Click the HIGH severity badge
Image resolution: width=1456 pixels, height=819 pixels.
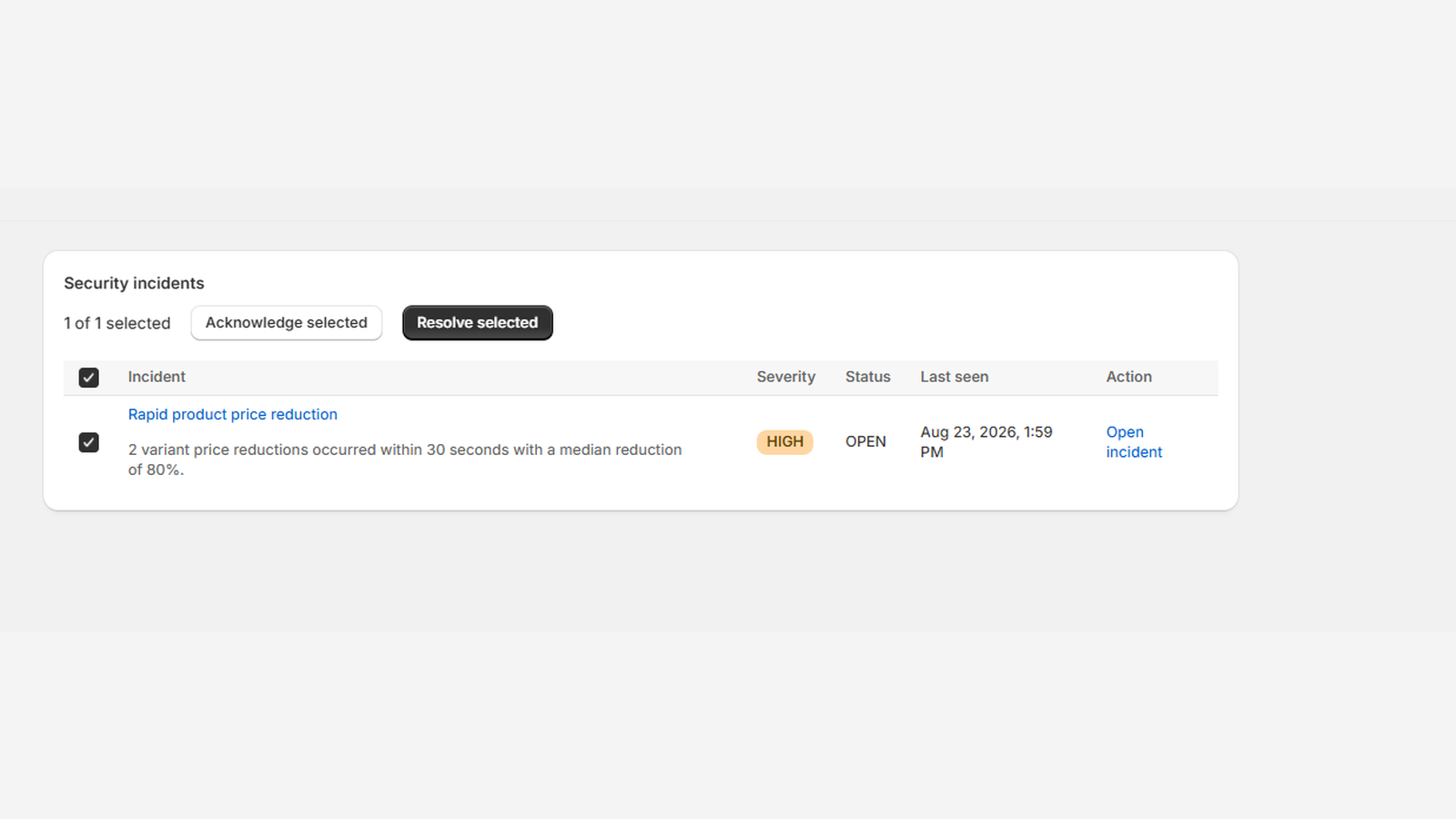[x=784, y=442]
